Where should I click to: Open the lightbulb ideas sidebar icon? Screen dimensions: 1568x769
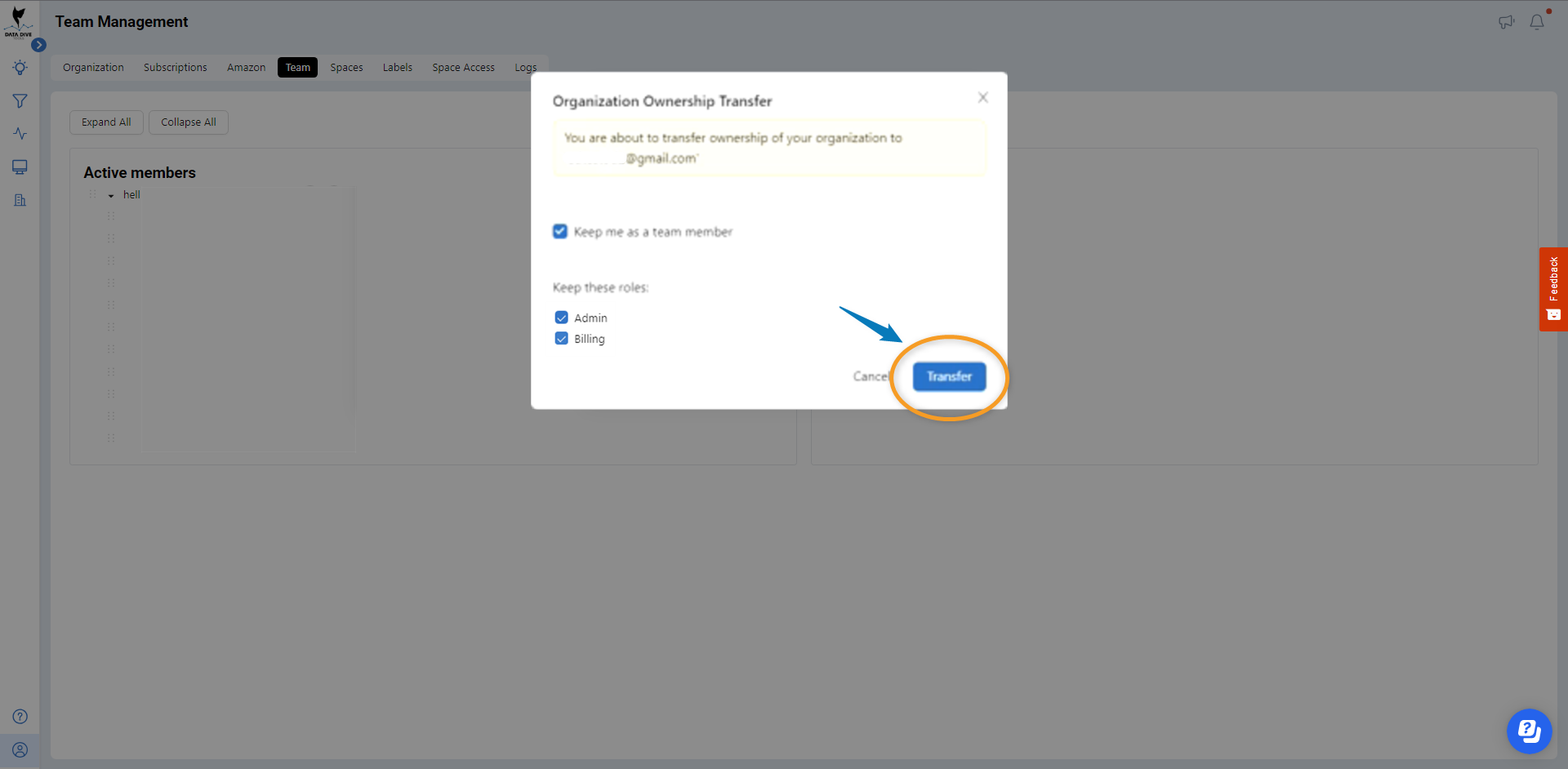pos(20,68)
